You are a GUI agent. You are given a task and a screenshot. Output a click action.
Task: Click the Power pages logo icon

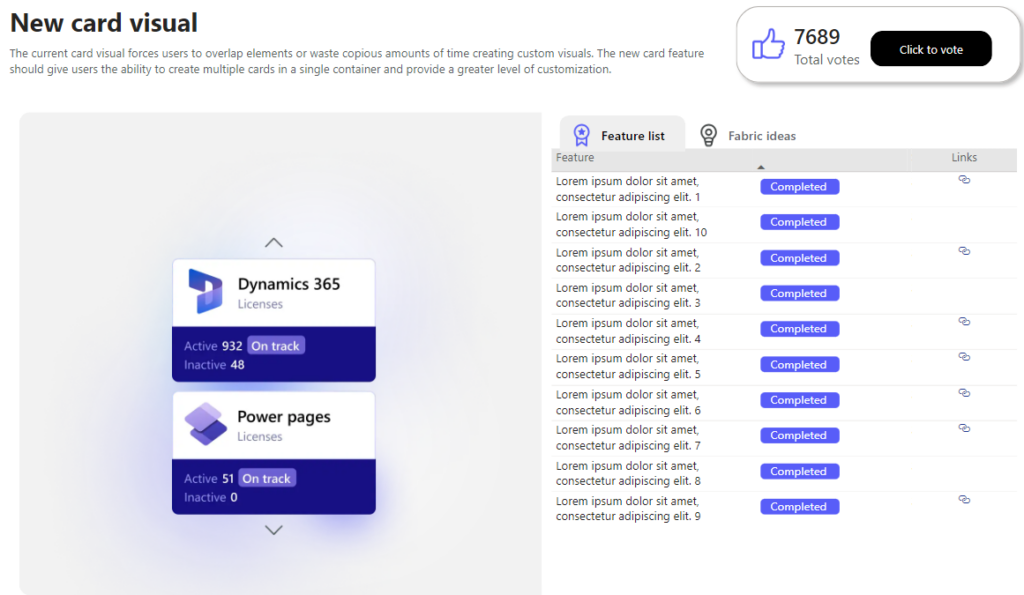(x=206, y=424)
